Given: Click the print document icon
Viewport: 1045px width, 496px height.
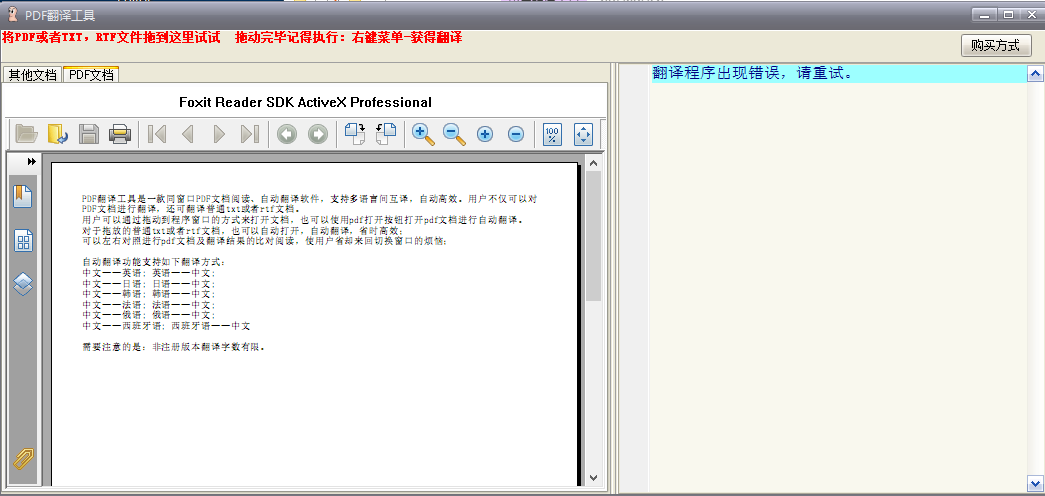Looking at the screenshot, I should (120, 134).
